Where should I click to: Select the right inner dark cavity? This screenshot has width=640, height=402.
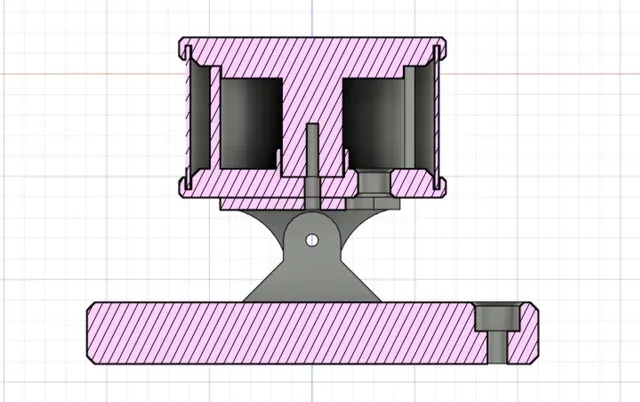(373, 123)
